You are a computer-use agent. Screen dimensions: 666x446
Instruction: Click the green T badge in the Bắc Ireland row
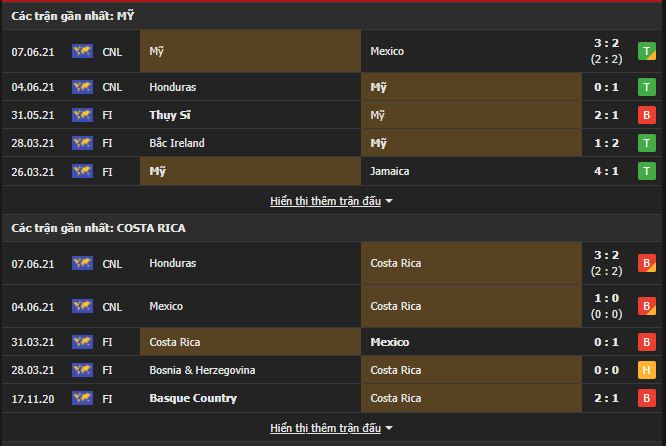coord(646,143)
